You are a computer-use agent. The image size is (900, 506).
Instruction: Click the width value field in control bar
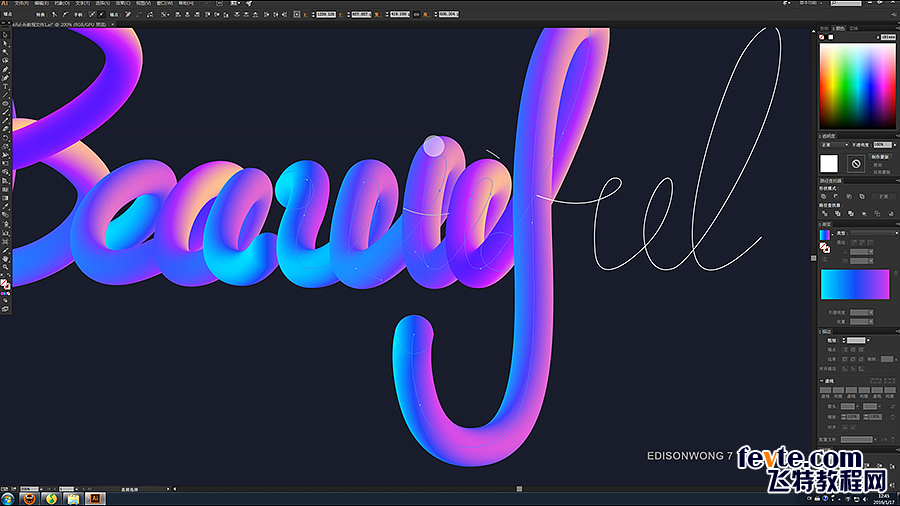[399, 14]
